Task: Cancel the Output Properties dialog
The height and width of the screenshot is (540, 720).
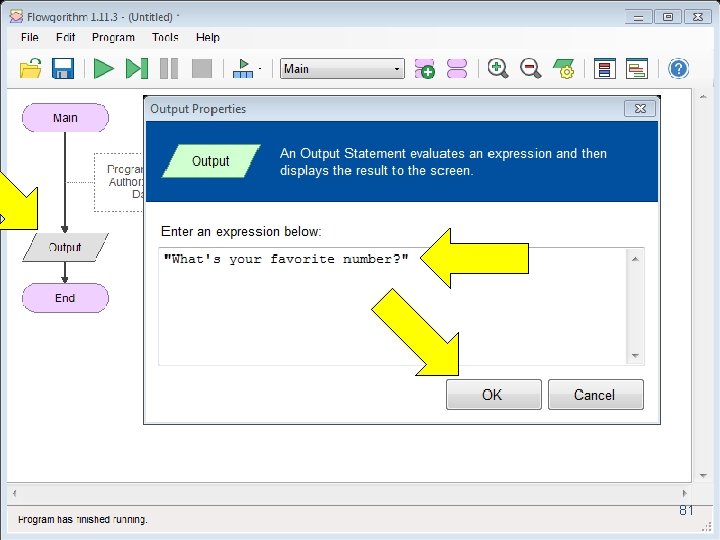Action: [596, 394]
